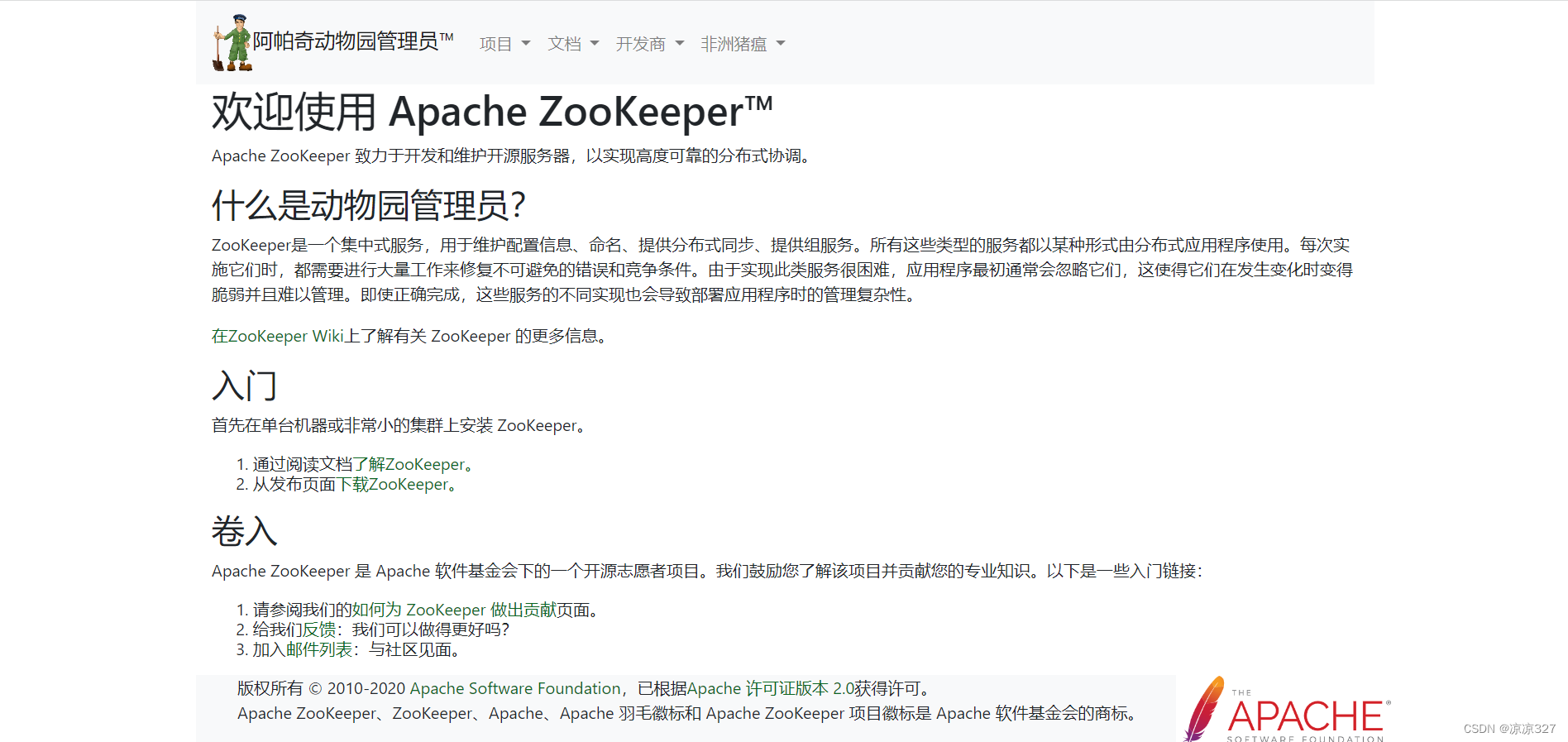1568x742 pixels.
Task: Expand the 非洲猪瘟 navigation dropdown
Action: coord(743,44)
